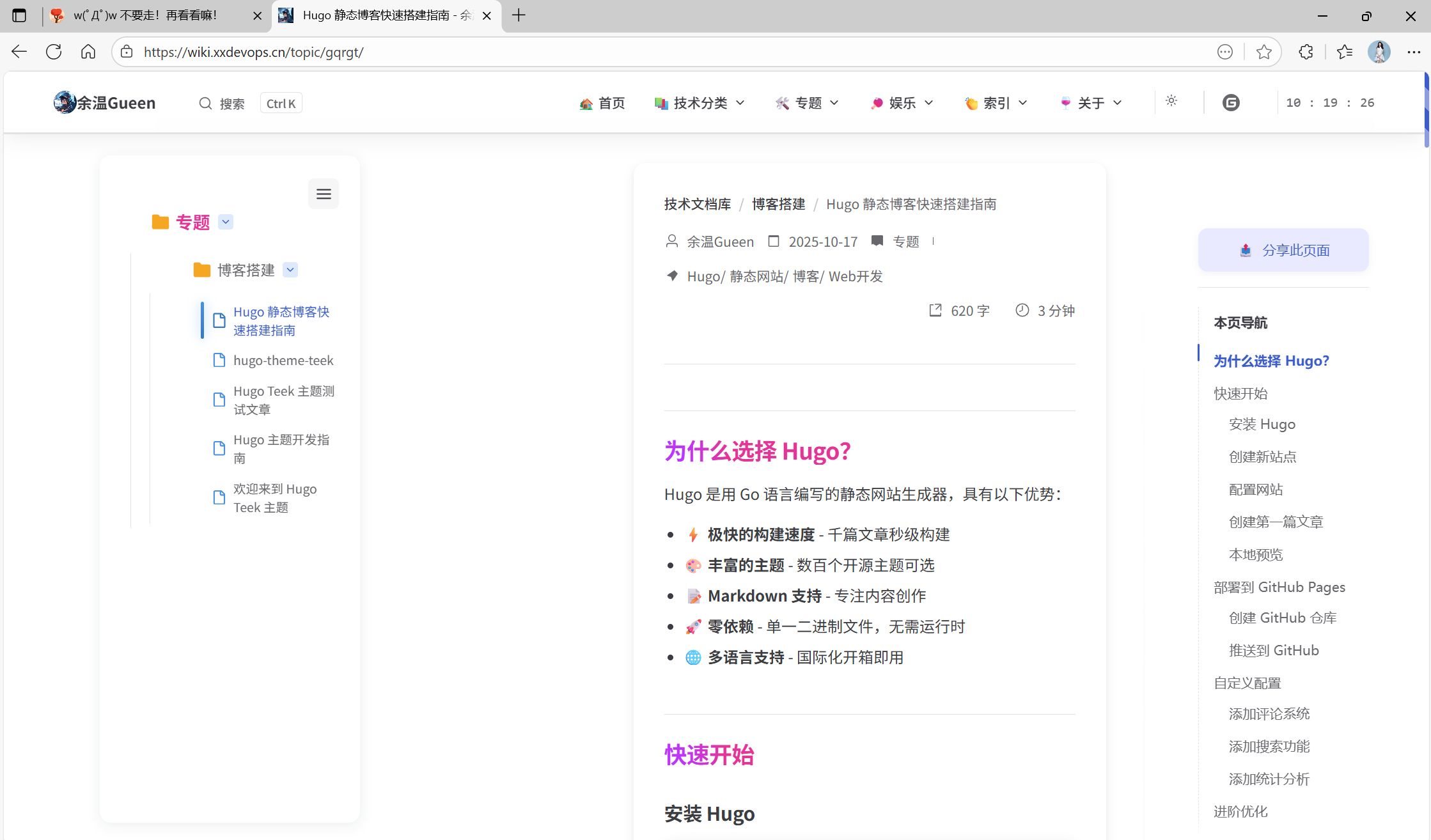Viewport: 1431px width, 840px height.
Task: Open hugo-theme-teek sidebar article
Action: [x=283, y=361]
